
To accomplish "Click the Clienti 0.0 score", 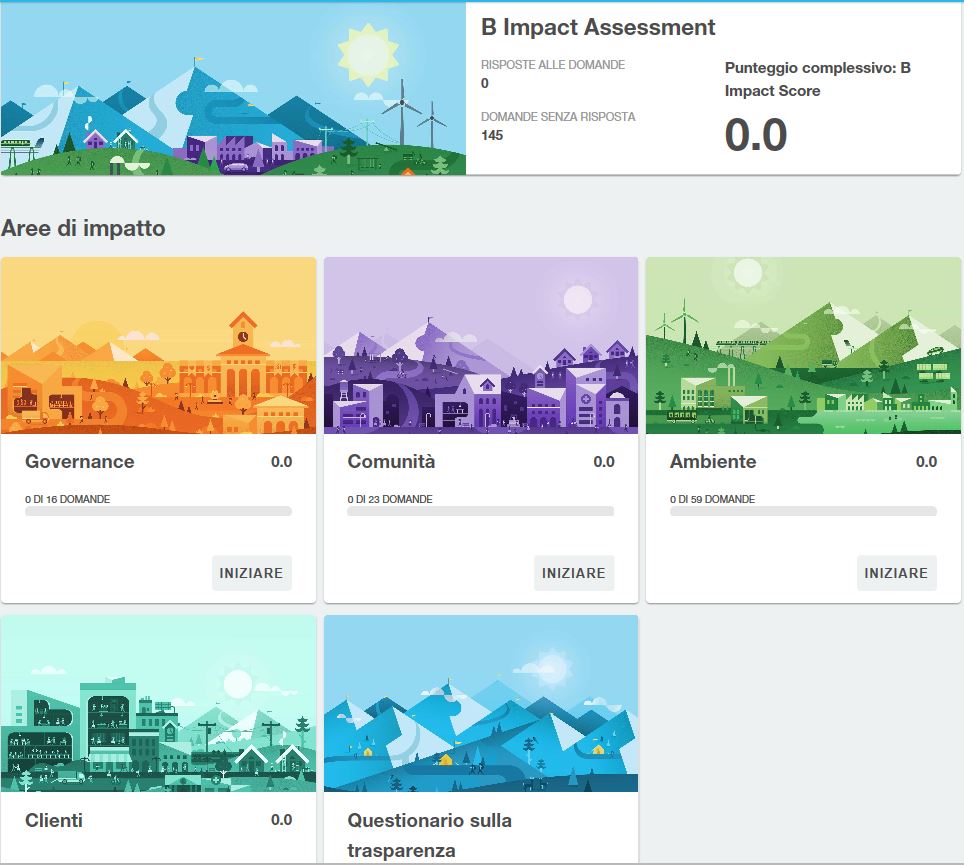I will pyautogui.click(x=282, y=820).
